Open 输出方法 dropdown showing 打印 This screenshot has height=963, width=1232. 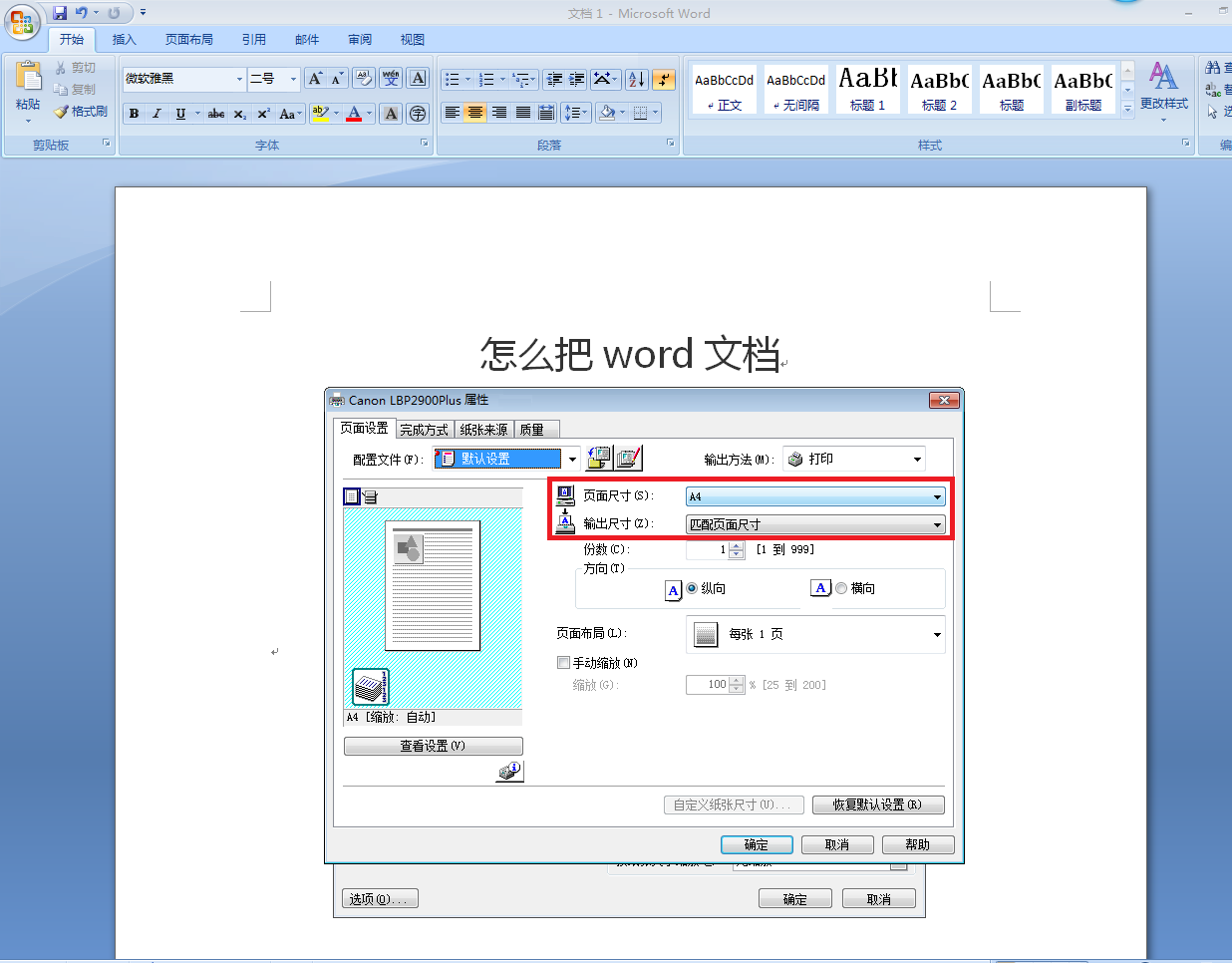tap(854, 459)
